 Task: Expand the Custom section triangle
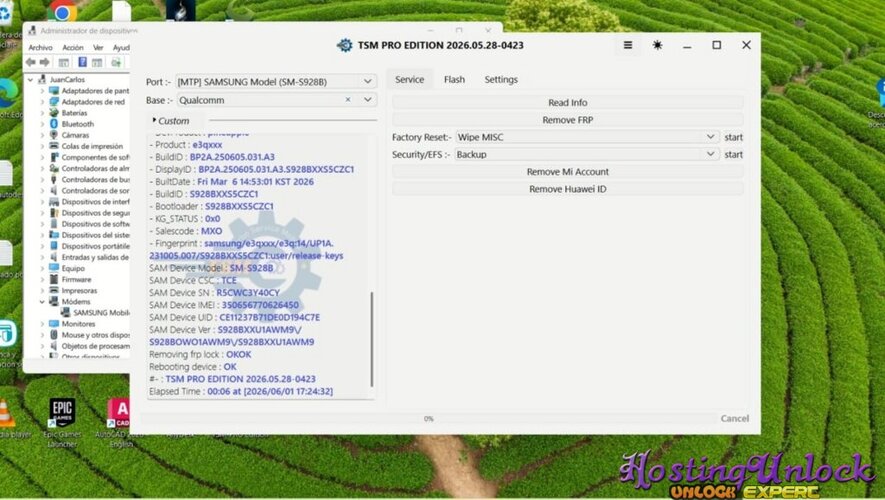(154, 120)
